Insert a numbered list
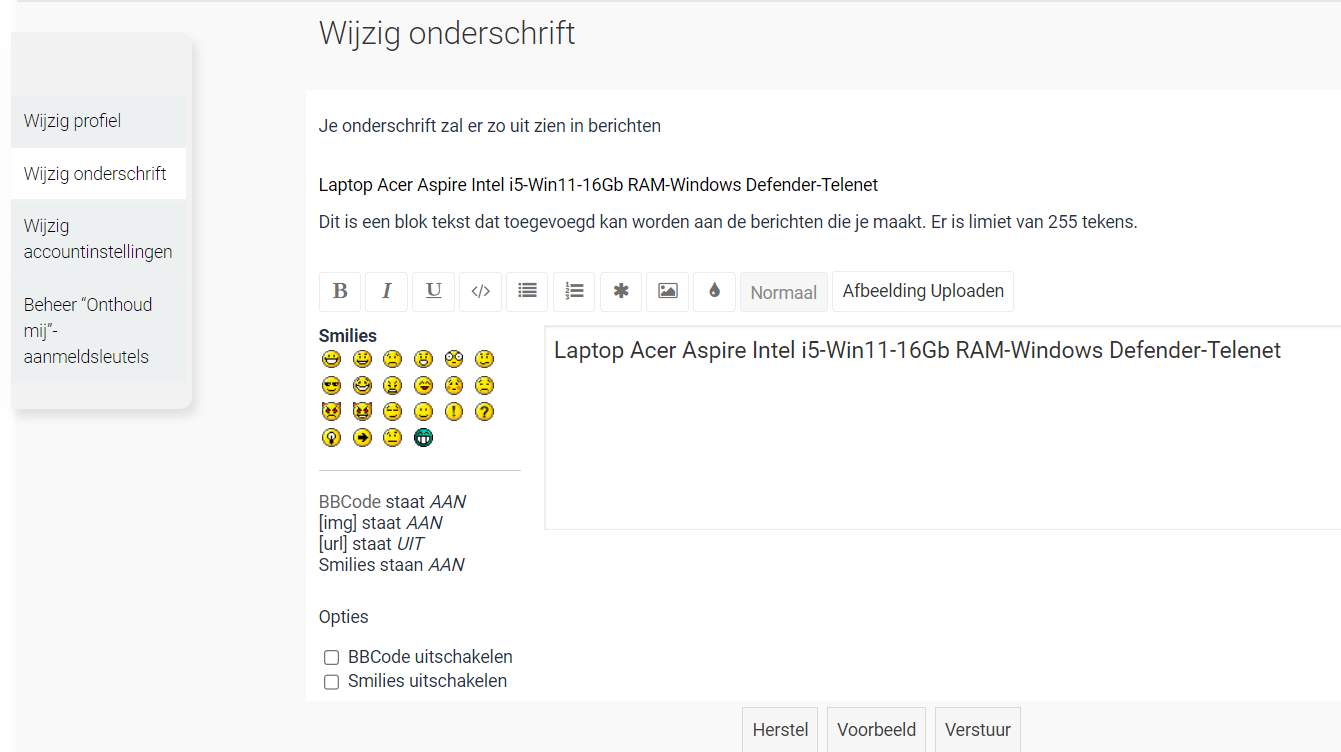 (x=574, y=291)
